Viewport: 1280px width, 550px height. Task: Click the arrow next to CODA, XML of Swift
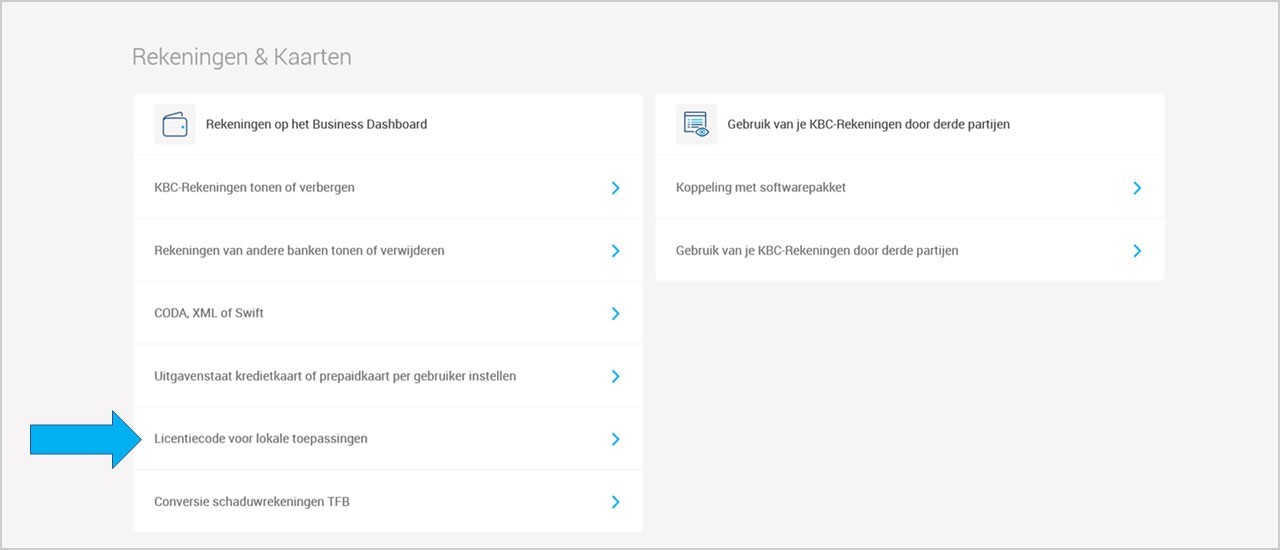(x=616, y=313)
